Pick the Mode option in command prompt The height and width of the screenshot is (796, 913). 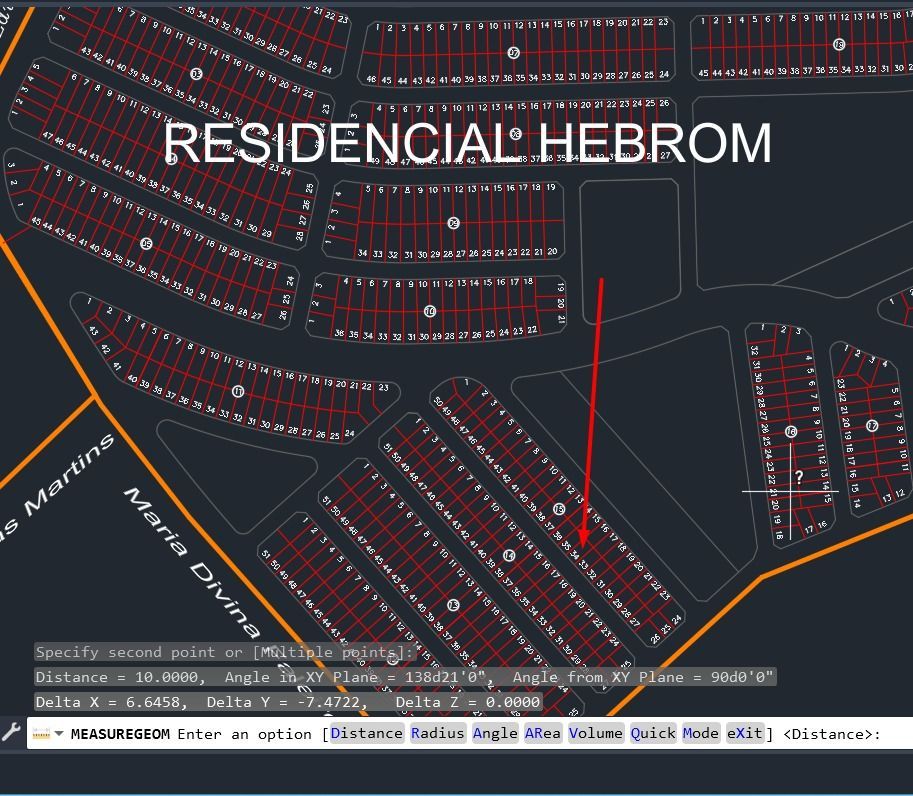(700, 733)
